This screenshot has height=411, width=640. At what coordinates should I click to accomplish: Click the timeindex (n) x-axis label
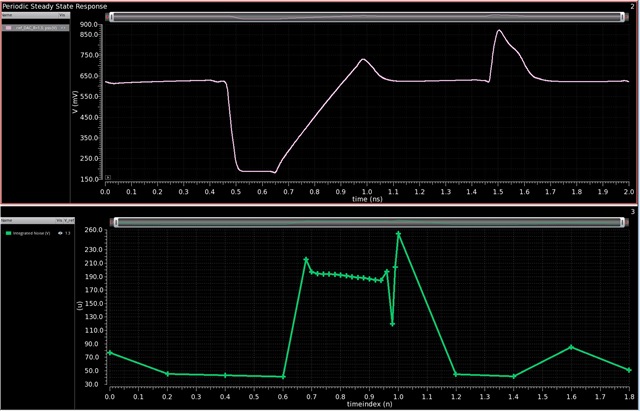[367, 403]
